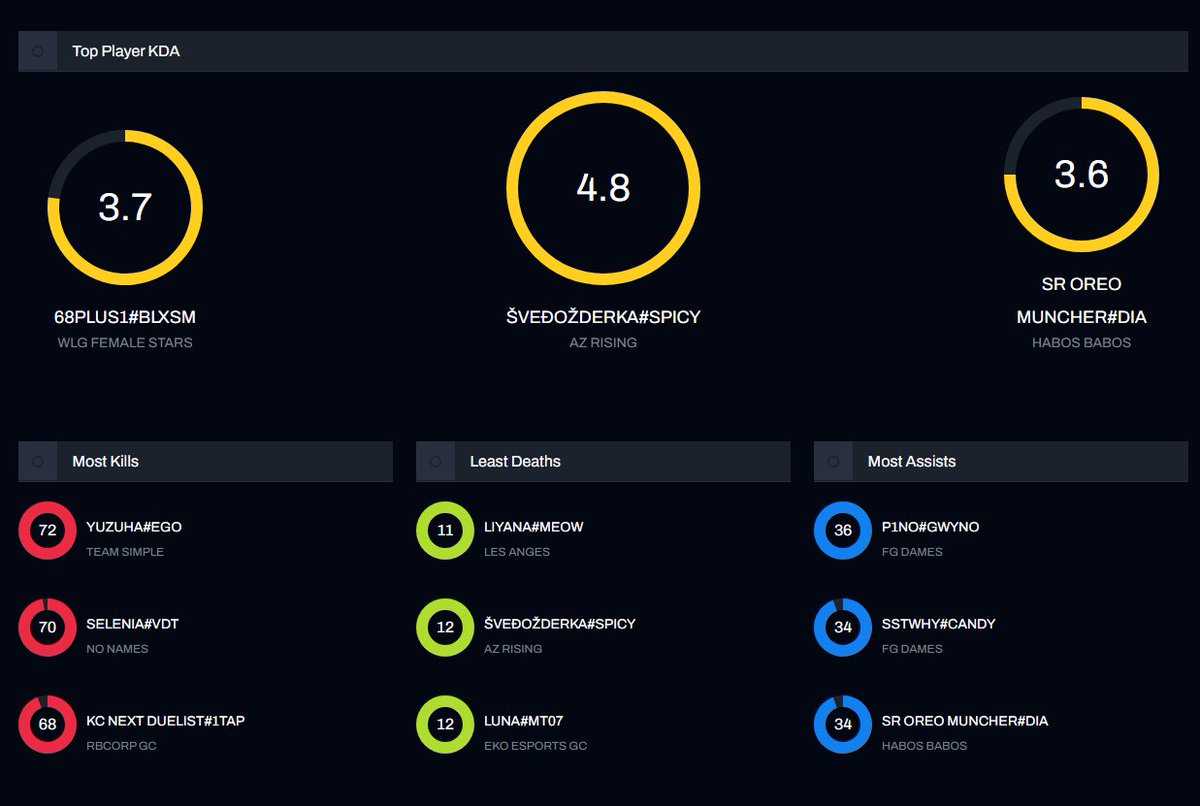The image size is (1200, 806).
Task: Select player name SSTWHY#CANDY
Action: (939, 624)
